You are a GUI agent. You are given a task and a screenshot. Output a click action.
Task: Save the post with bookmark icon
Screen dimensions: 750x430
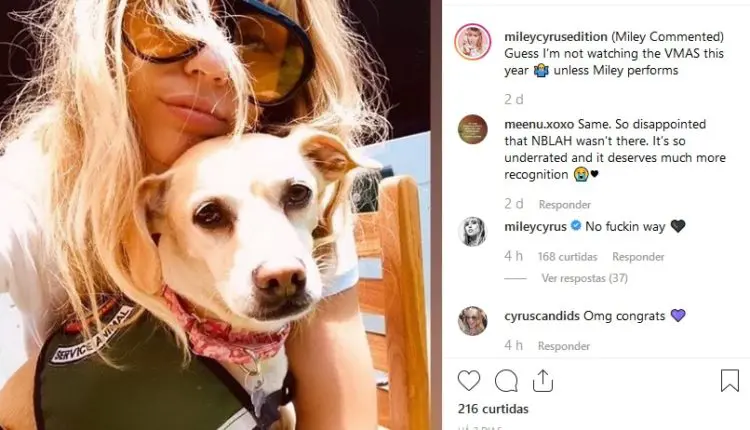click(730, 380)
